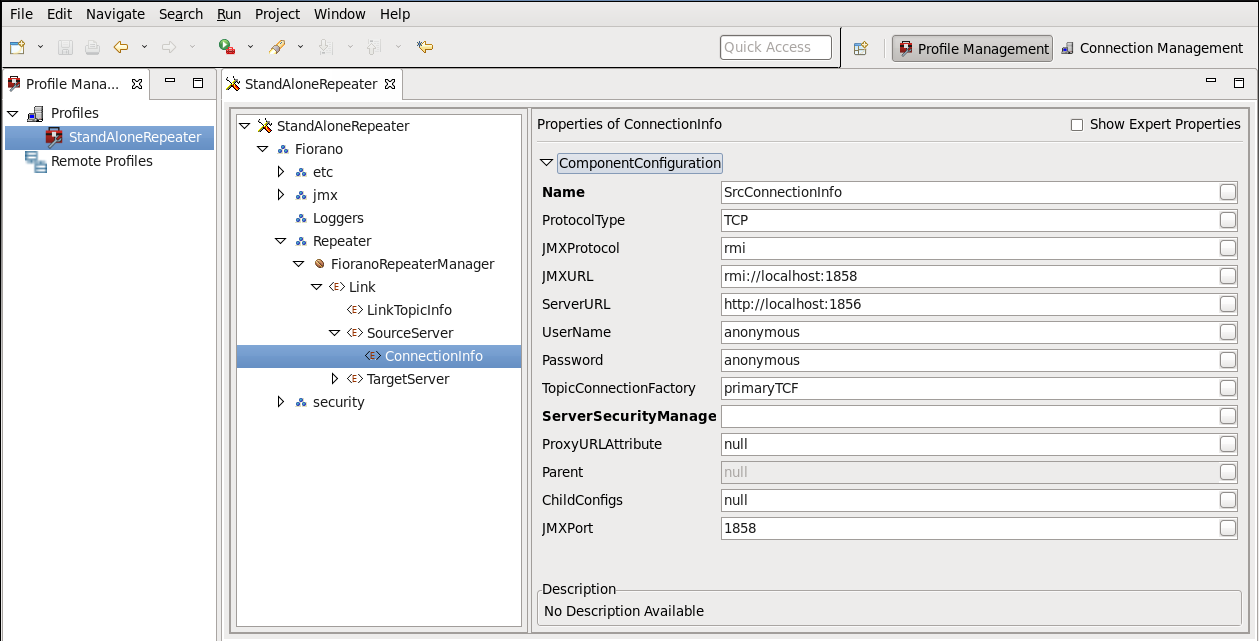Click the Quick Access search field
This screenshot has height=641, width=1259.
click(776, 47)
